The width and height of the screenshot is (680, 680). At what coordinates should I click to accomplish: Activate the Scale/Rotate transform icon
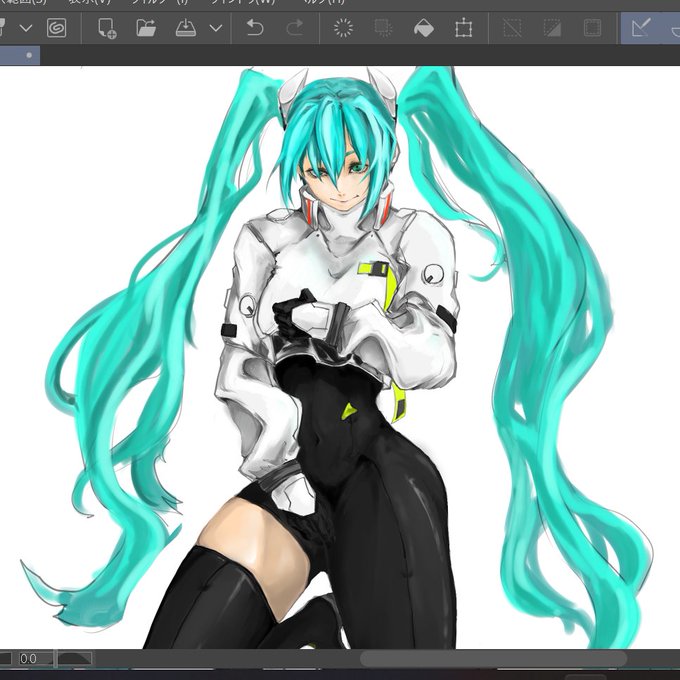click(x=464, y=28)
